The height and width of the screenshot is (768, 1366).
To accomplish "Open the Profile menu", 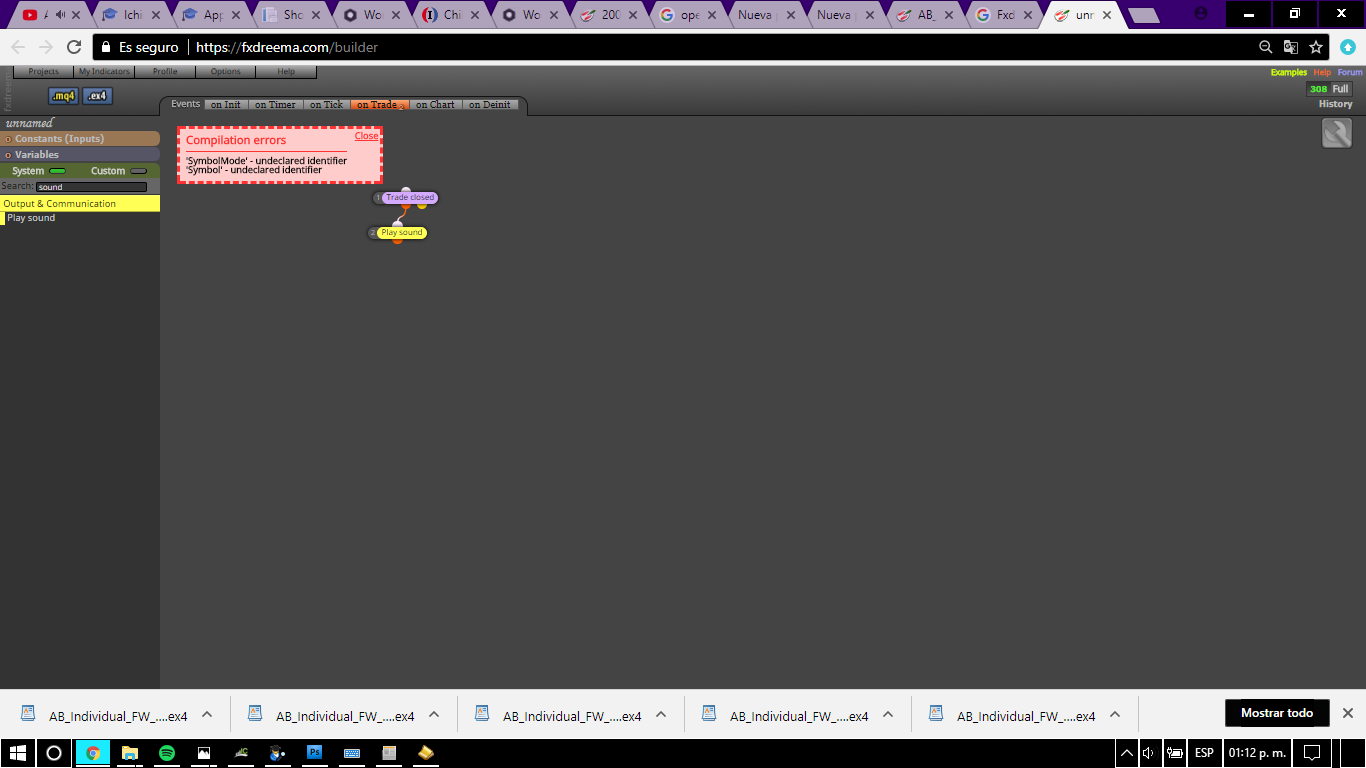I will point(165,72).
